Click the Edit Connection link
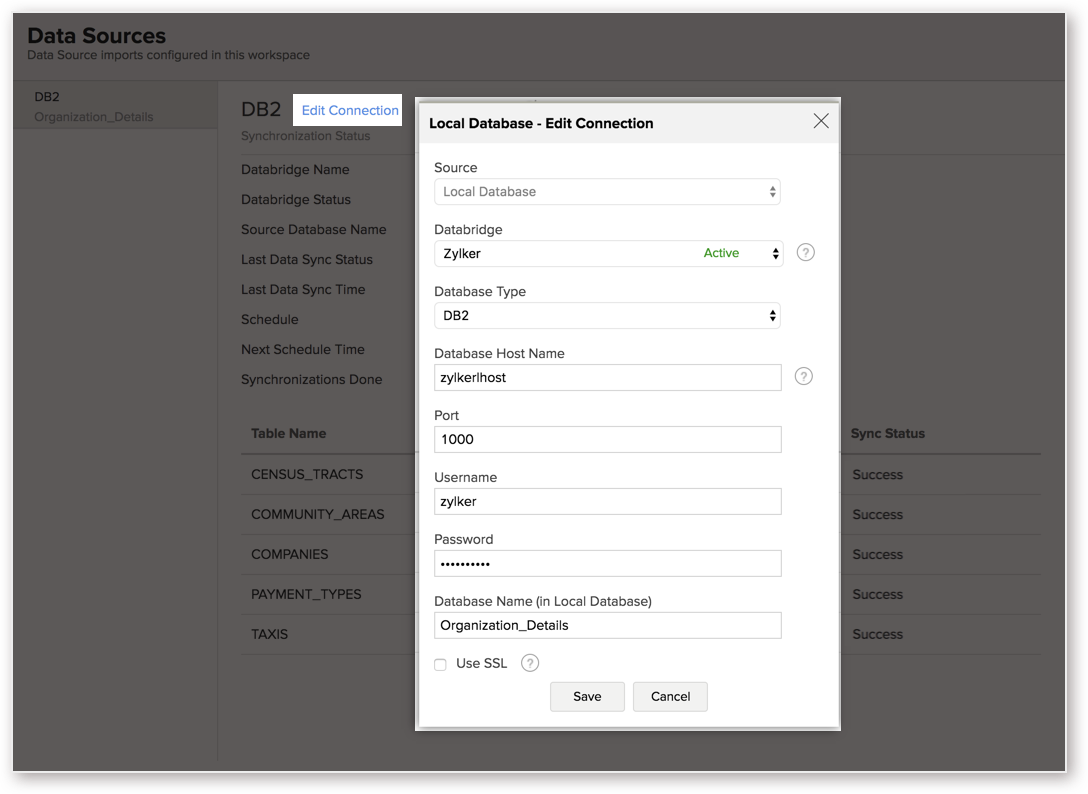The image size is (1088, 794). click(x=350, y=110)
